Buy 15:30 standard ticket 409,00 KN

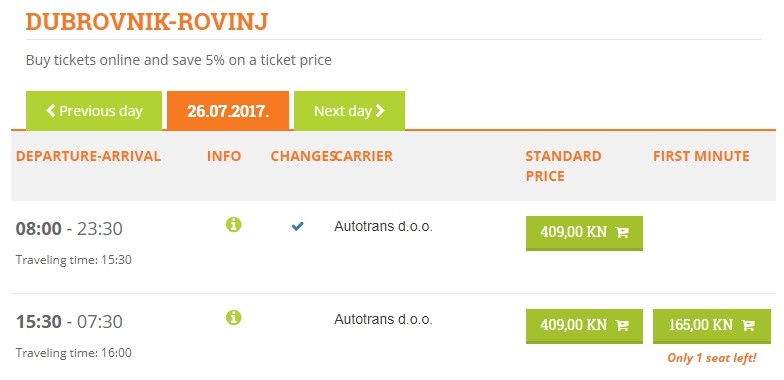pos(584,326)
